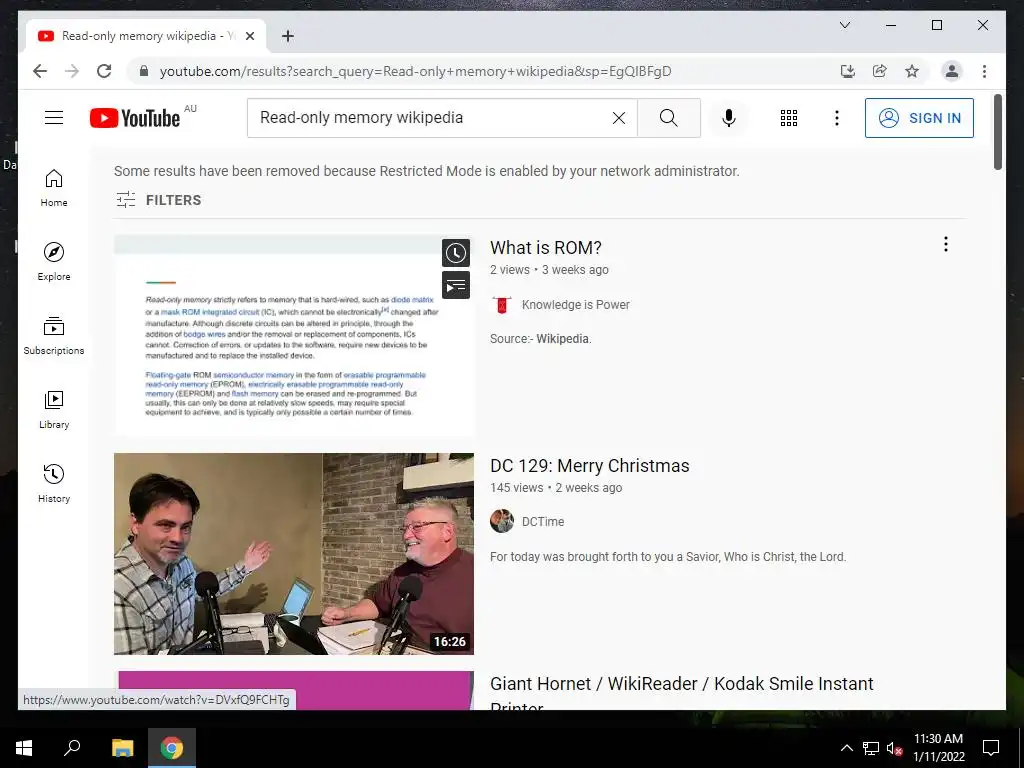Click the SIGN IN button

tap(919, 118)
